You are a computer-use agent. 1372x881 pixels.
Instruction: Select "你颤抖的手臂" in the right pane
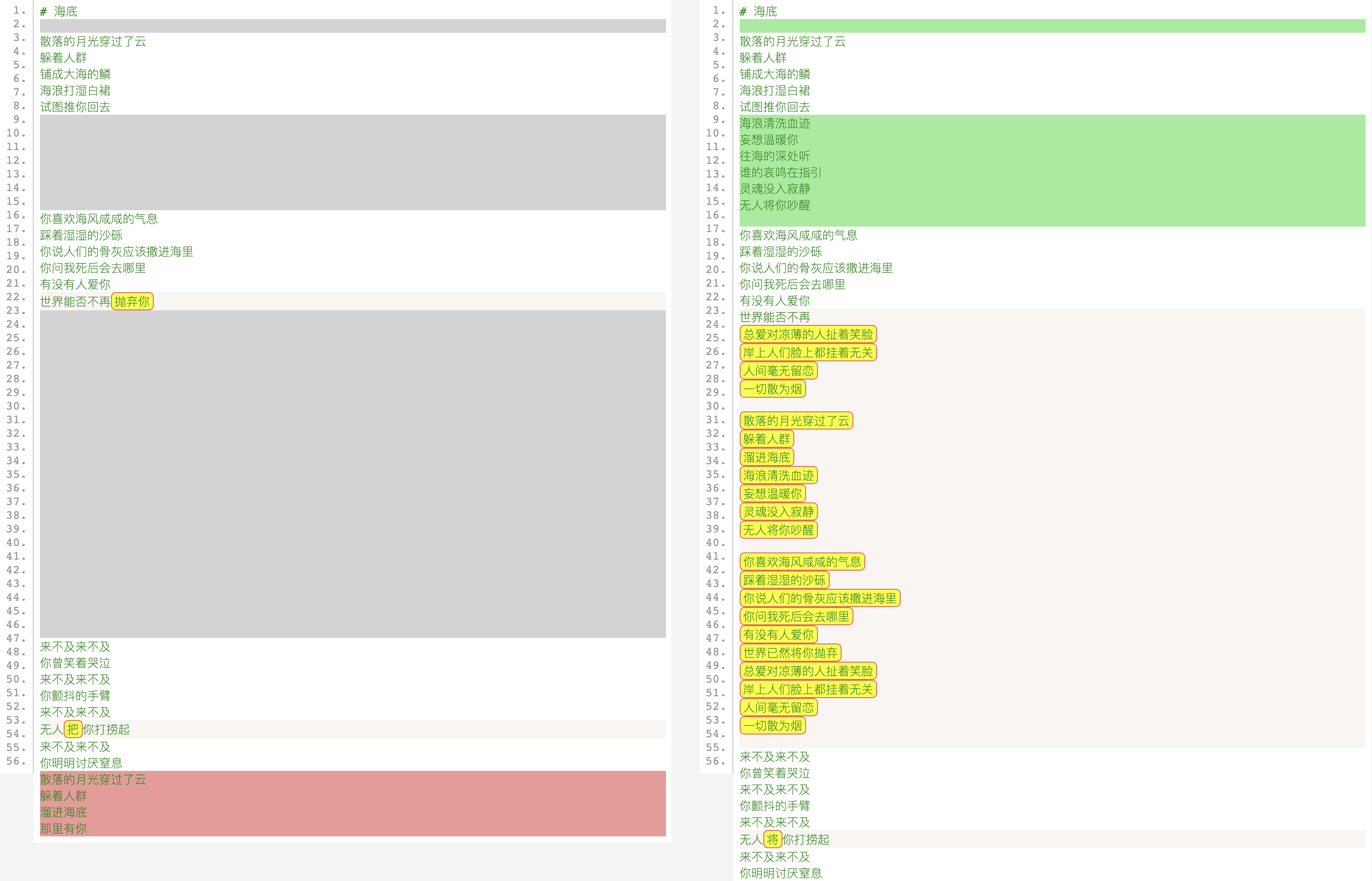(774, 805)
